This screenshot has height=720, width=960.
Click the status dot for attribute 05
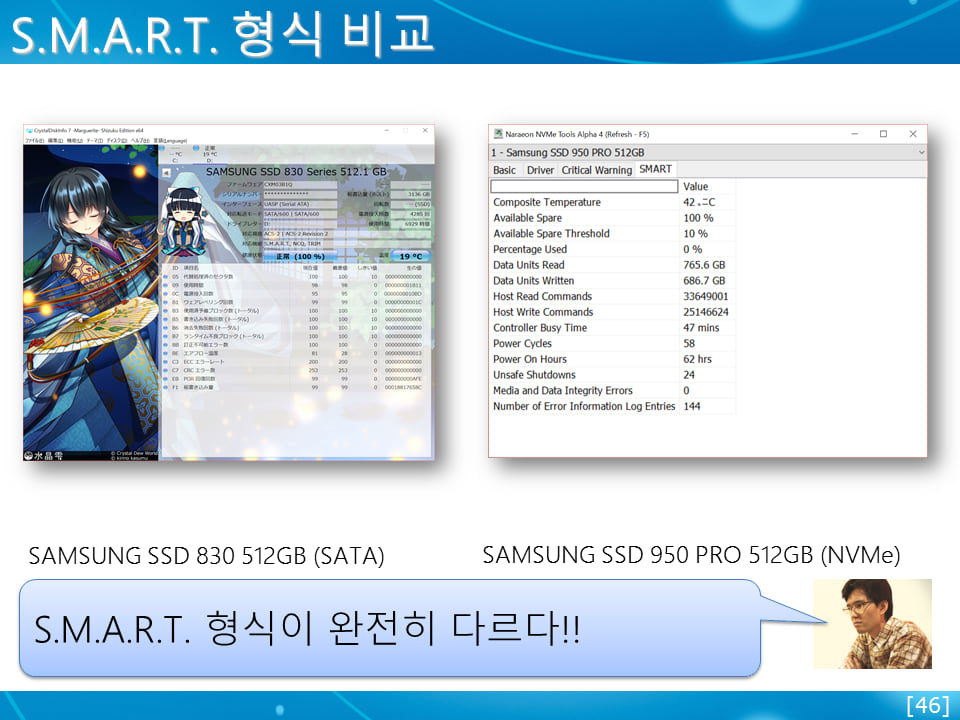coord(165,277)
